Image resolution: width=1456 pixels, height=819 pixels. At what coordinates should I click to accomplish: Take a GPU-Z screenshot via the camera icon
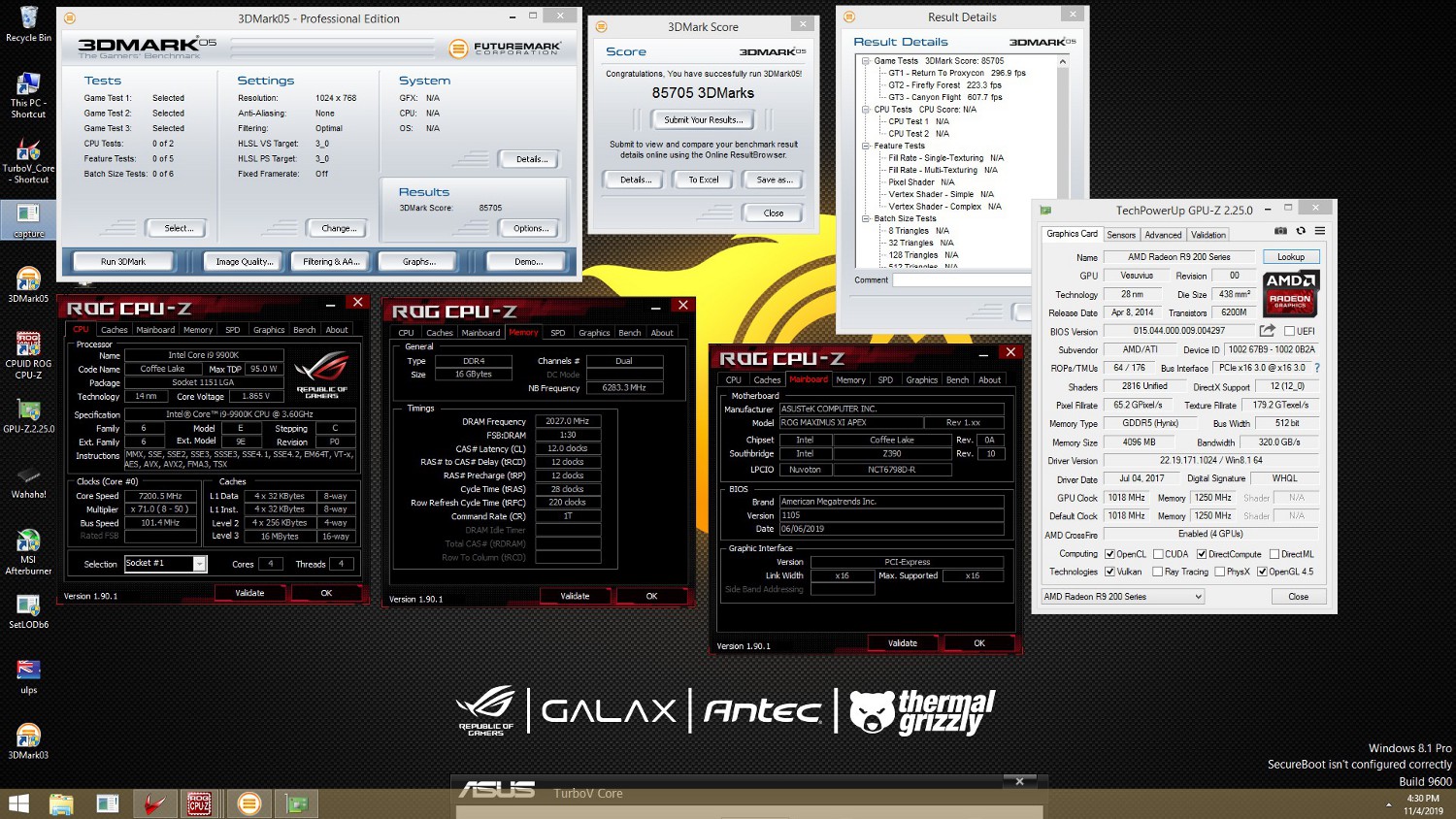pyautogui.click(x=1280, y=231)
